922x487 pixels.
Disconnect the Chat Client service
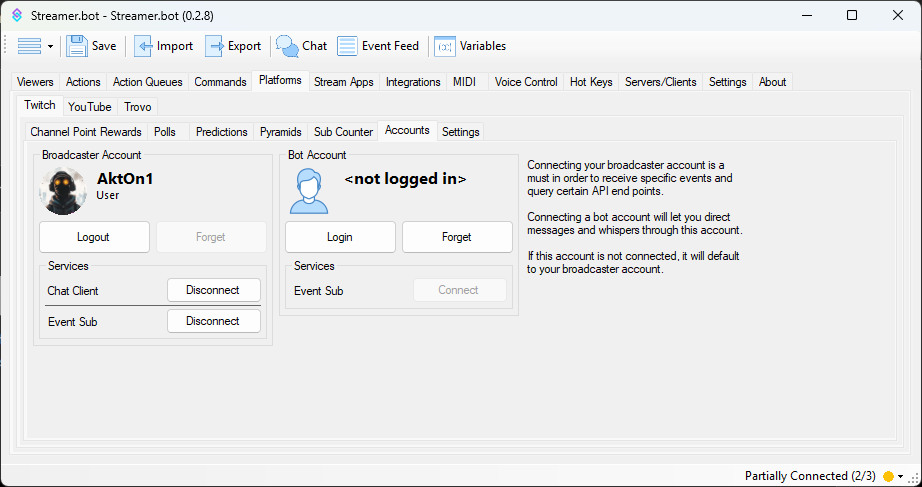(213, 290)
